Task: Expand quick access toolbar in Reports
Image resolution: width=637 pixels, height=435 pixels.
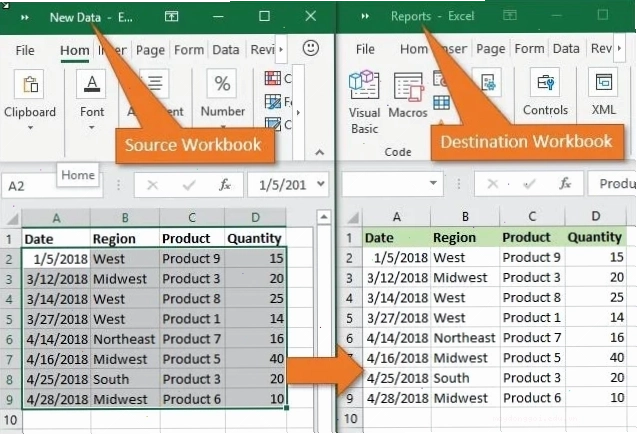Action: (x=365, y=16)
